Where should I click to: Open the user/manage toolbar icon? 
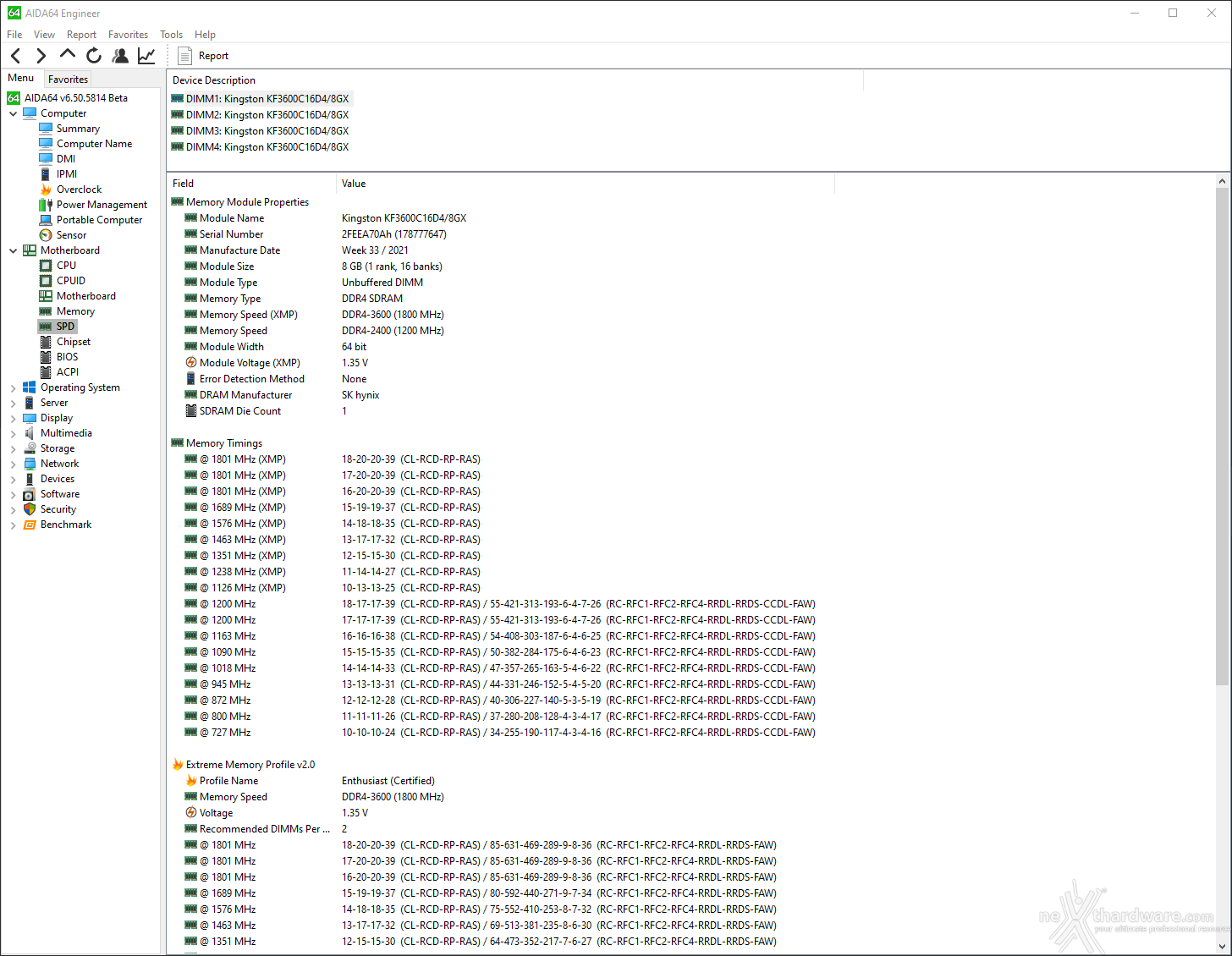click(120, 56)
